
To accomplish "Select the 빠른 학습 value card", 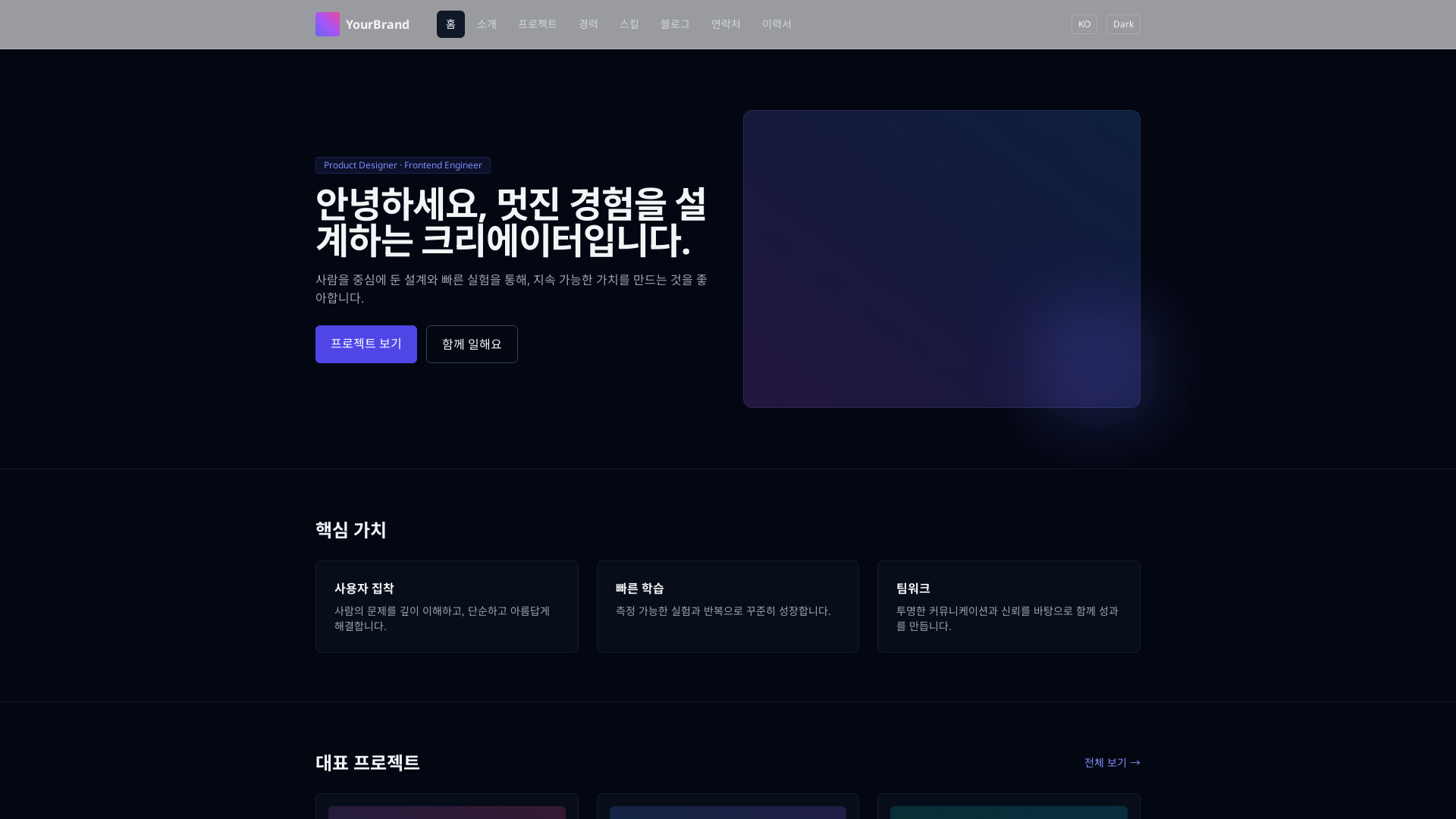I will (727, 606).
